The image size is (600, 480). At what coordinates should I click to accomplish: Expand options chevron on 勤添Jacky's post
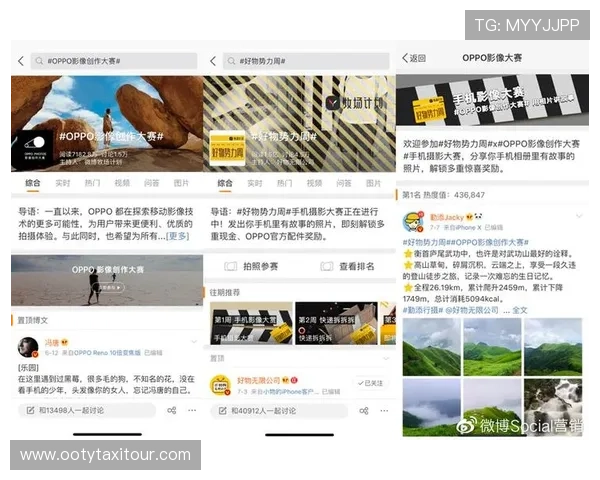point(579,216)
